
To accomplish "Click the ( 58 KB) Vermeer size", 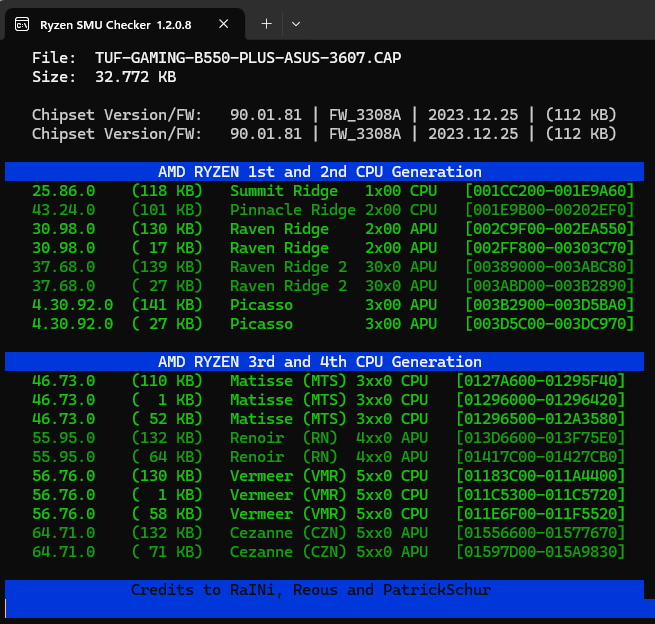I will pyautogui.click(x=167, y=514).
